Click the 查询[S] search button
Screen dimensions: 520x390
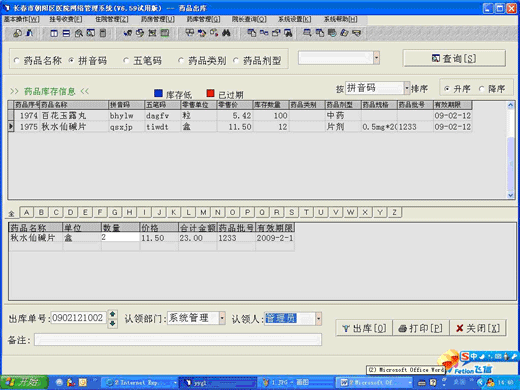click(x=454, y=58)
